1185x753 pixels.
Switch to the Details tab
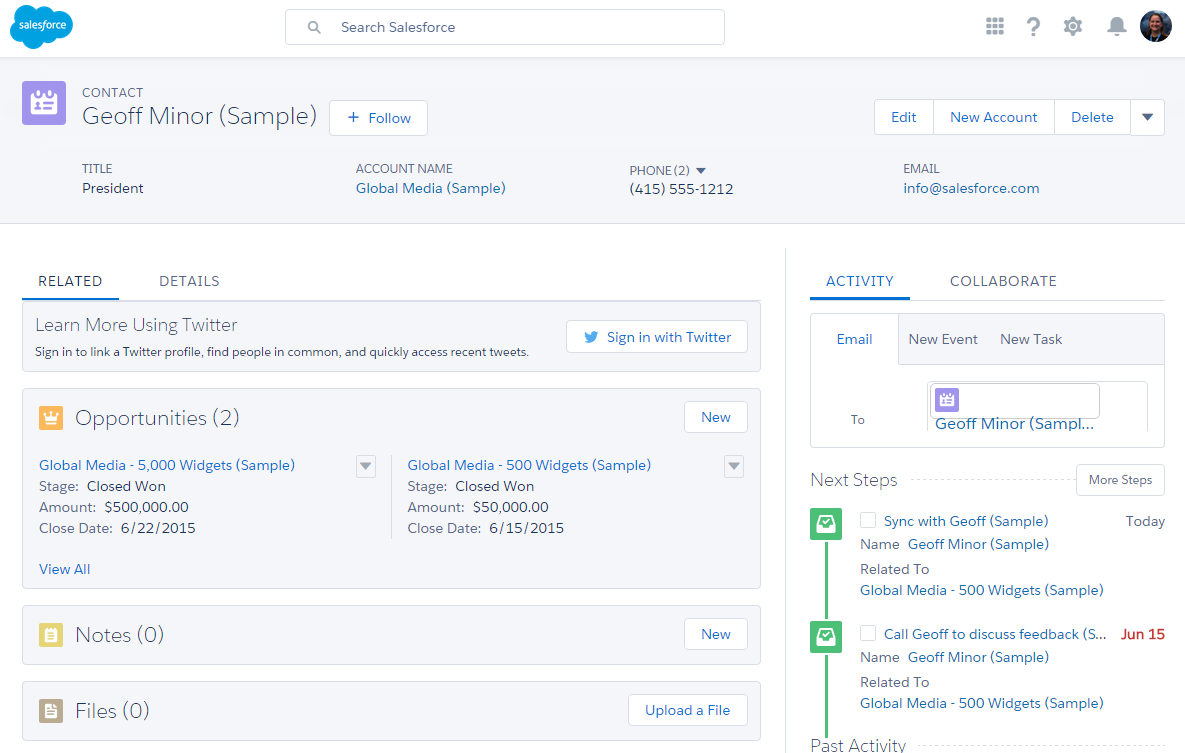(189, 281)
